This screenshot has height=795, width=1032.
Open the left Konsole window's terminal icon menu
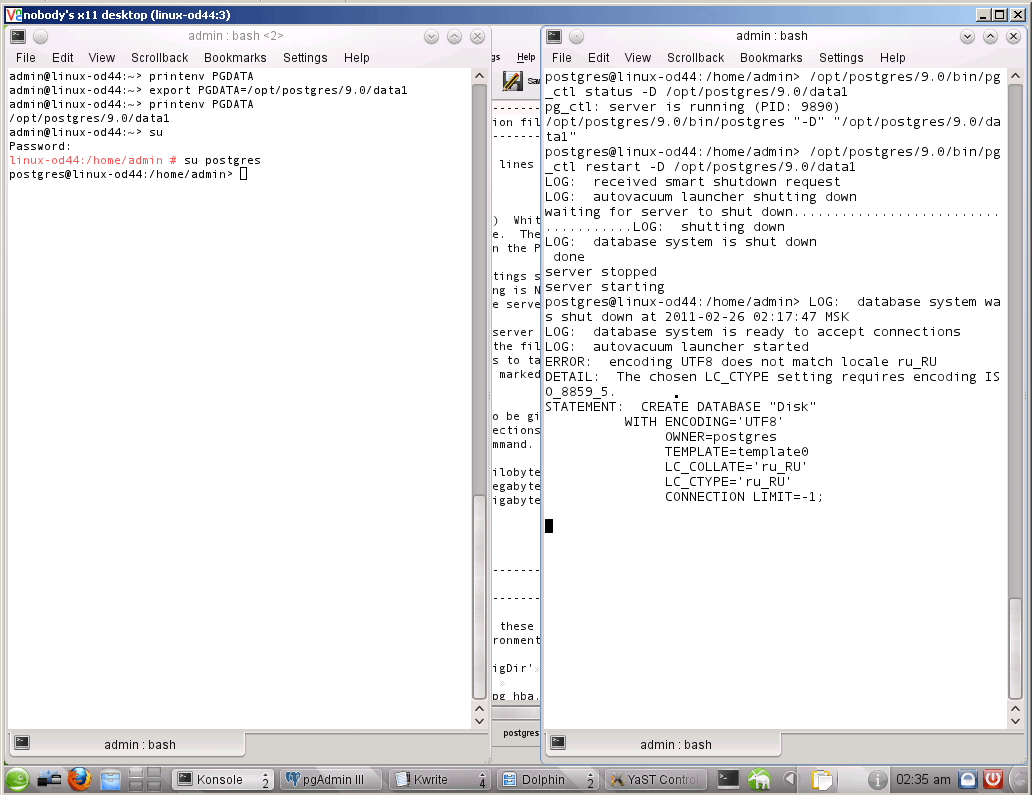(x=18, y=37)
